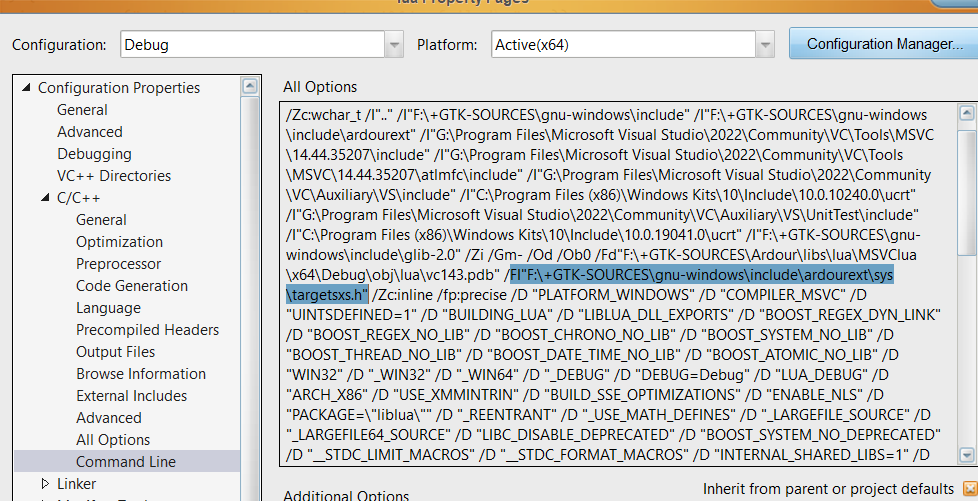The height and width of the screenshot is (501, 978).
Task: Select the All Options tree item
Action: point(112,440)
